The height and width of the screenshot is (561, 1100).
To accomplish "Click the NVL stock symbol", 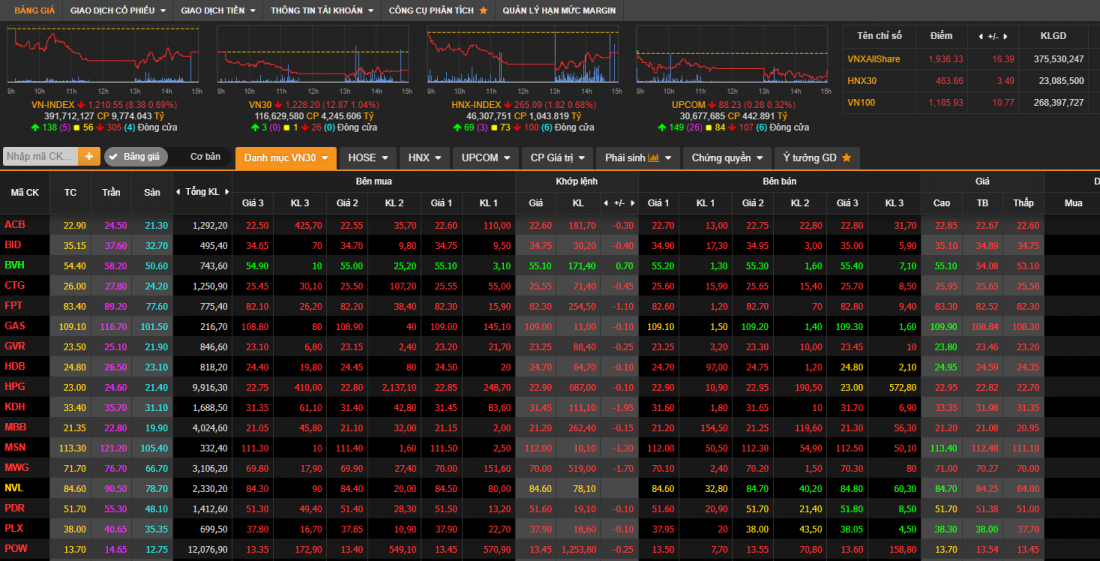I will coord(14,487).
